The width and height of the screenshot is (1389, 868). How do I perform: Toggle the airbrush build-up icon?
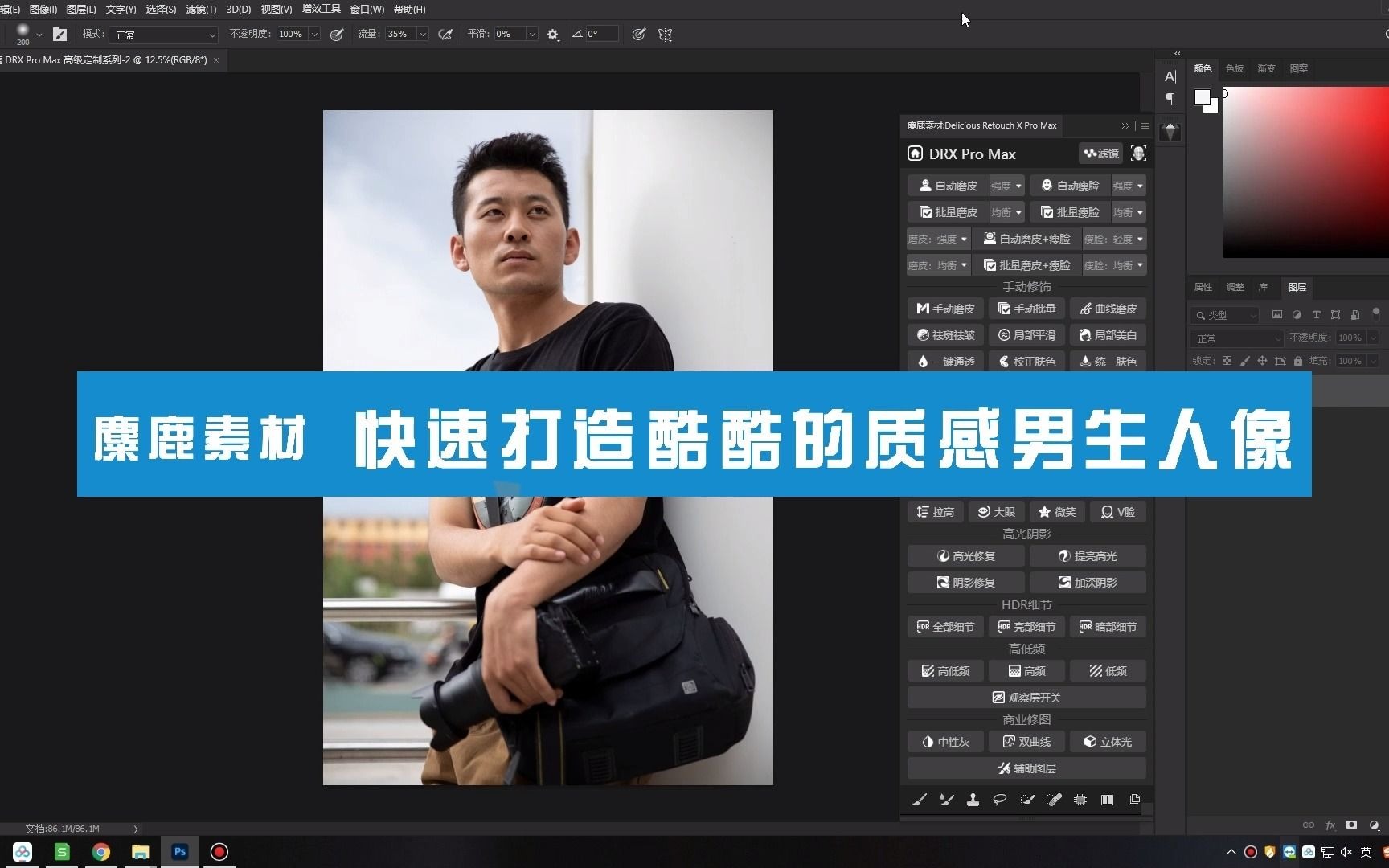click(445, 34)
